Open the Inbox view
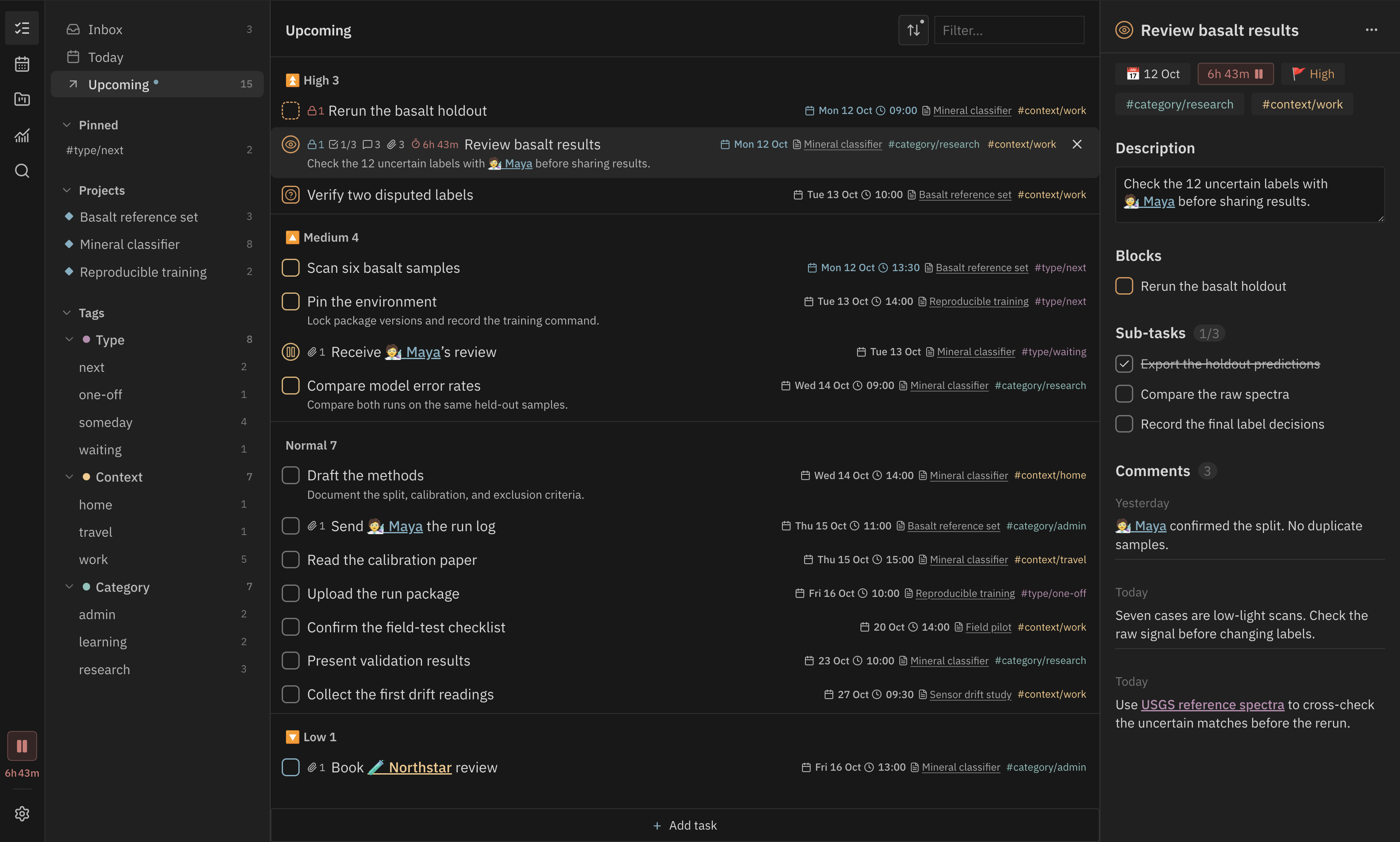Viewport: 1400px width, 842px height. point(157,29)
